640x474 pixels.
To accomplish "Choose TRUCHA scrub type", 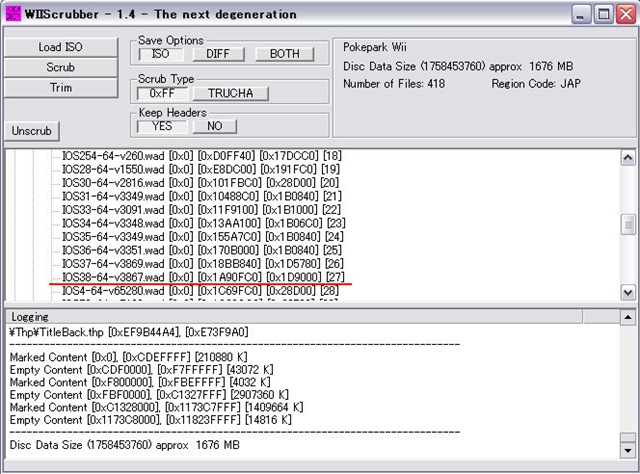I will [231, 93].
